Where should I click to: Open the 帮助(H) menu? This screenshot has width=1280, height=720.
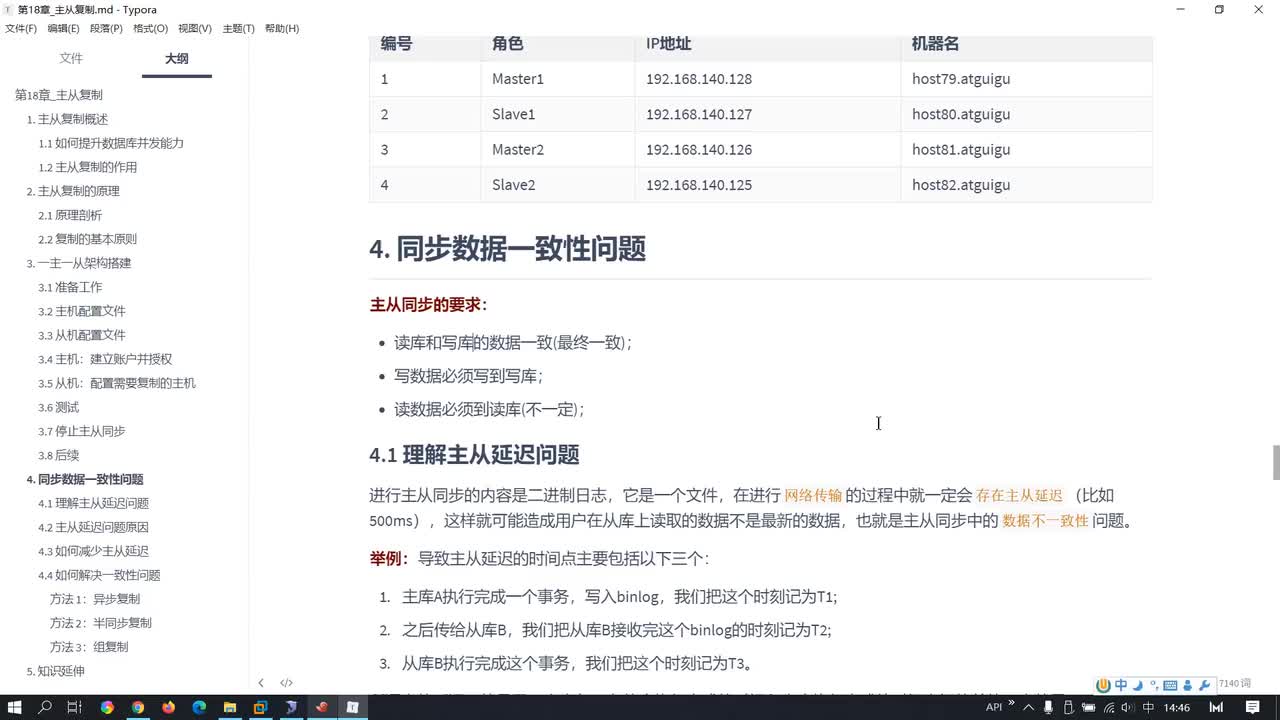pyautogui.click(x=282, y=28)
